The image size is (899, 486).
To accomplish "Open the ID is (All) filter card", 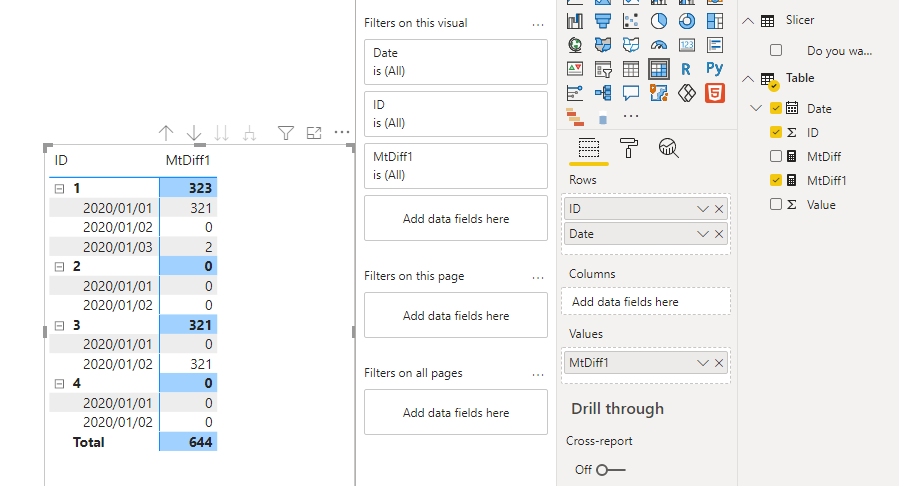I will click(x=456, y=114).
